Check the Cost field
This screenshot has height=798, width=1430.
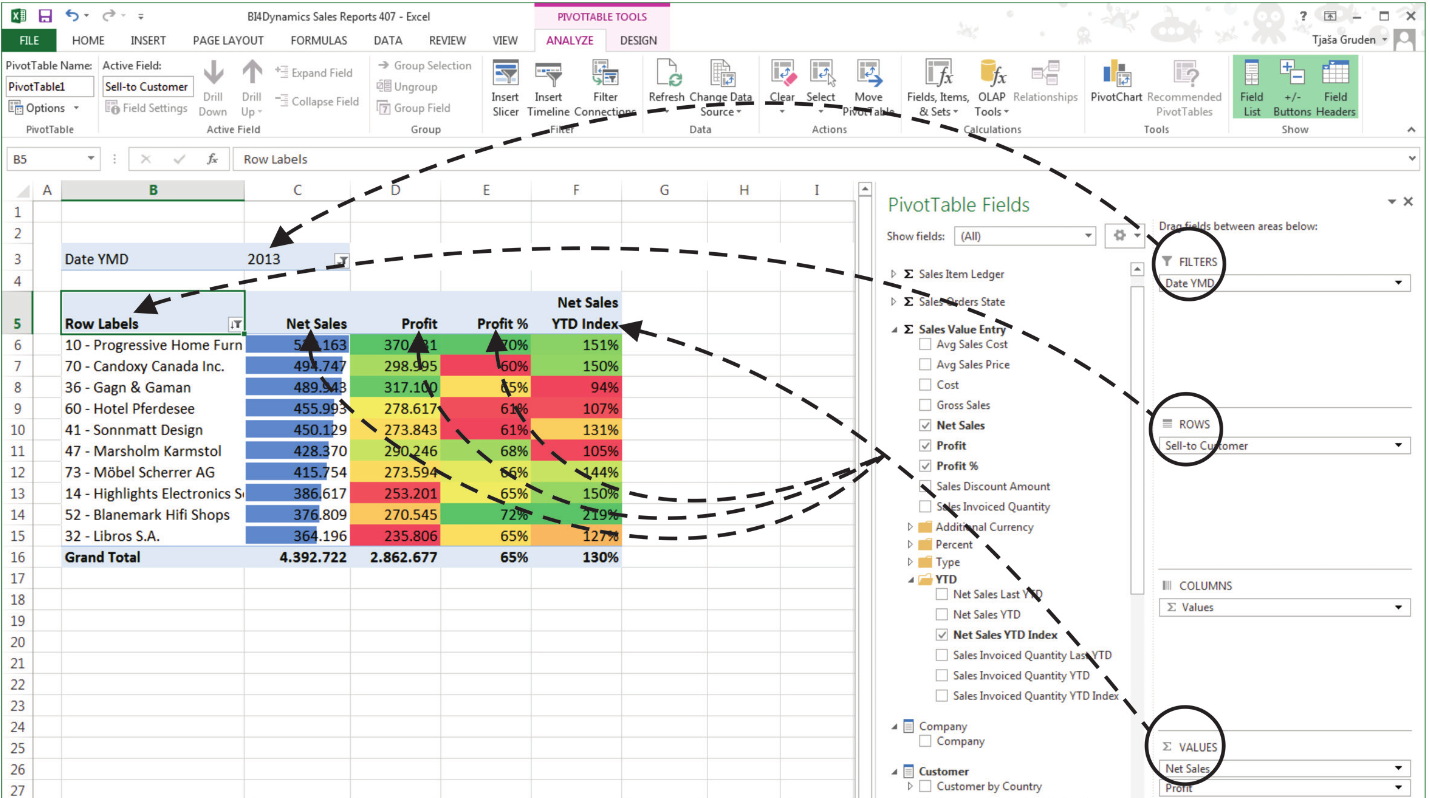point(925,385)
